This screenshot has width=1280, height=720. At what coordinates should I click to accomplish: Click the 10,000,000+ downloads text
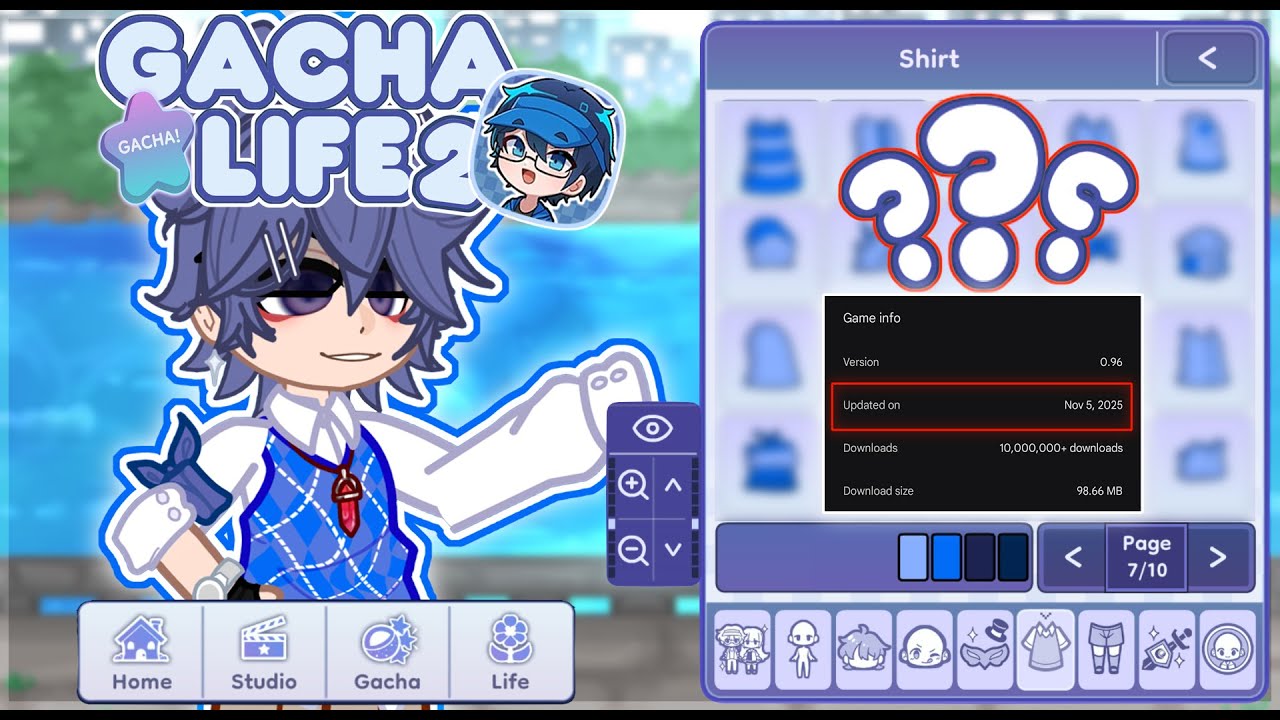1061,448
